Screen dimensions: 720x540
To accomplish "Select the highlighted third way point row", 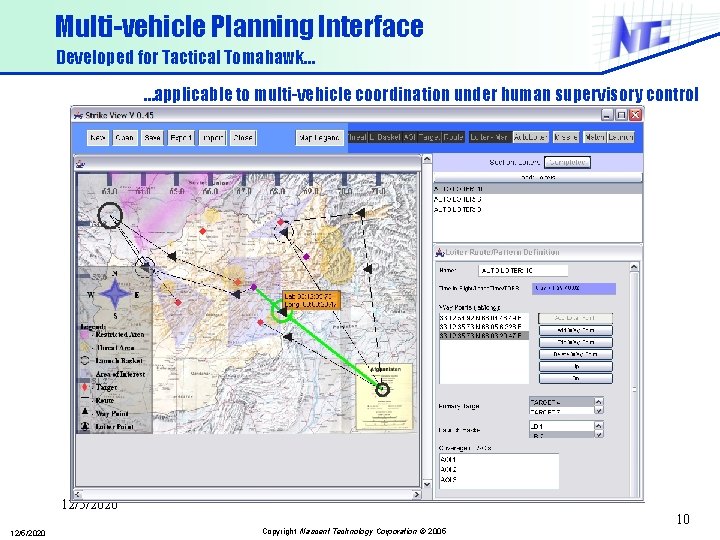I will click(484, 336).
